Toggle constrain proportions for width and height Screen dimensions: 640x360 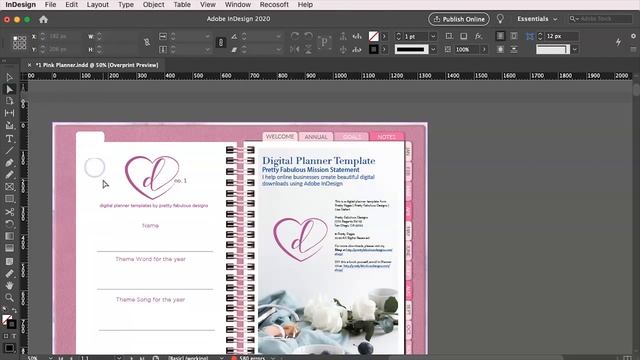point(147,42)
